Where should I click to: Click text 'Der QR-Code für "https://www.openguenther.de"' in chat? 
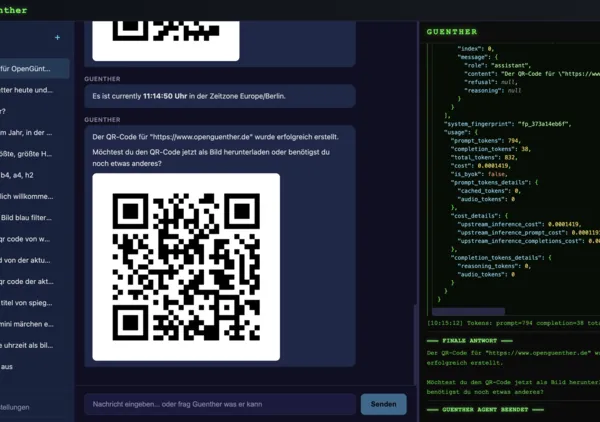coord(173,137)
